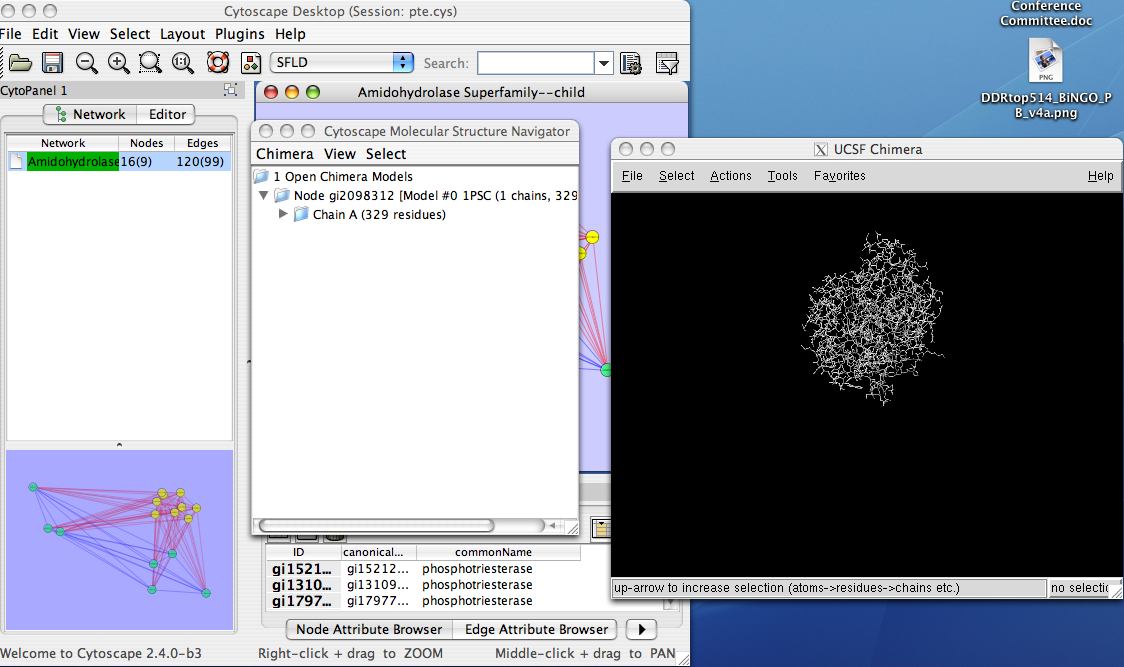This screenshot has height=667, width=1124.
Task: Open the Favorites menu in UCSF Chimera
Action: [x=839, y=176]
